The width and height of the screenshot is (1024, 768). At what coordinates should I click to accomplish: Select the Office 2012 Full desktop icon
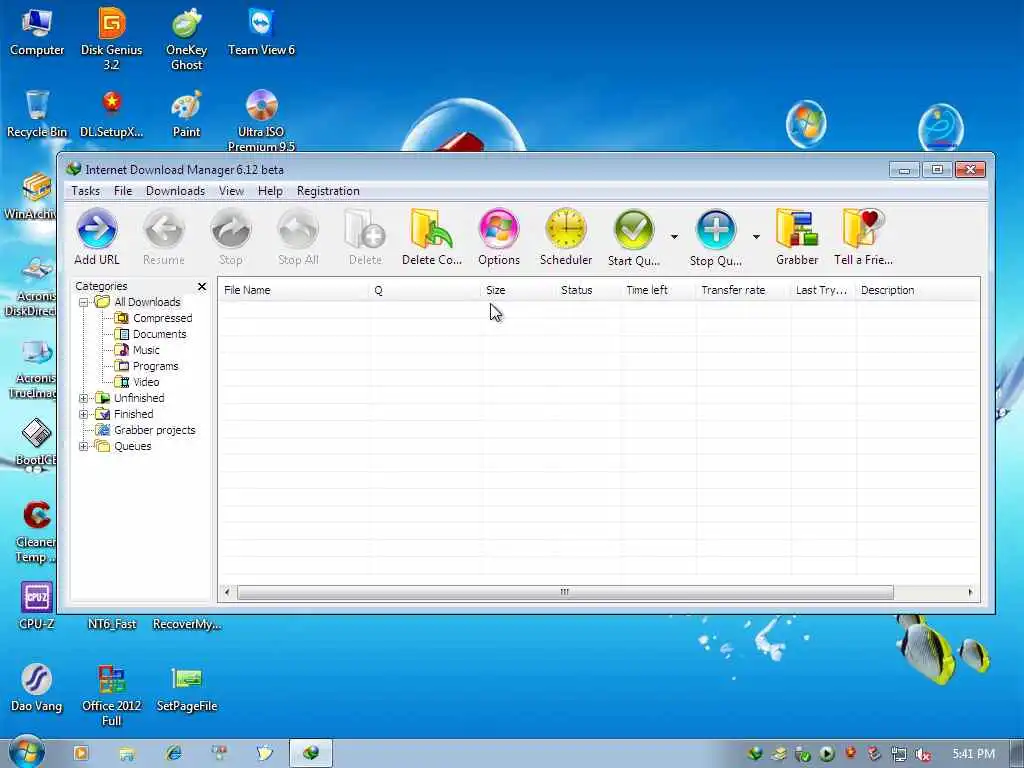(x=112, y=695)
